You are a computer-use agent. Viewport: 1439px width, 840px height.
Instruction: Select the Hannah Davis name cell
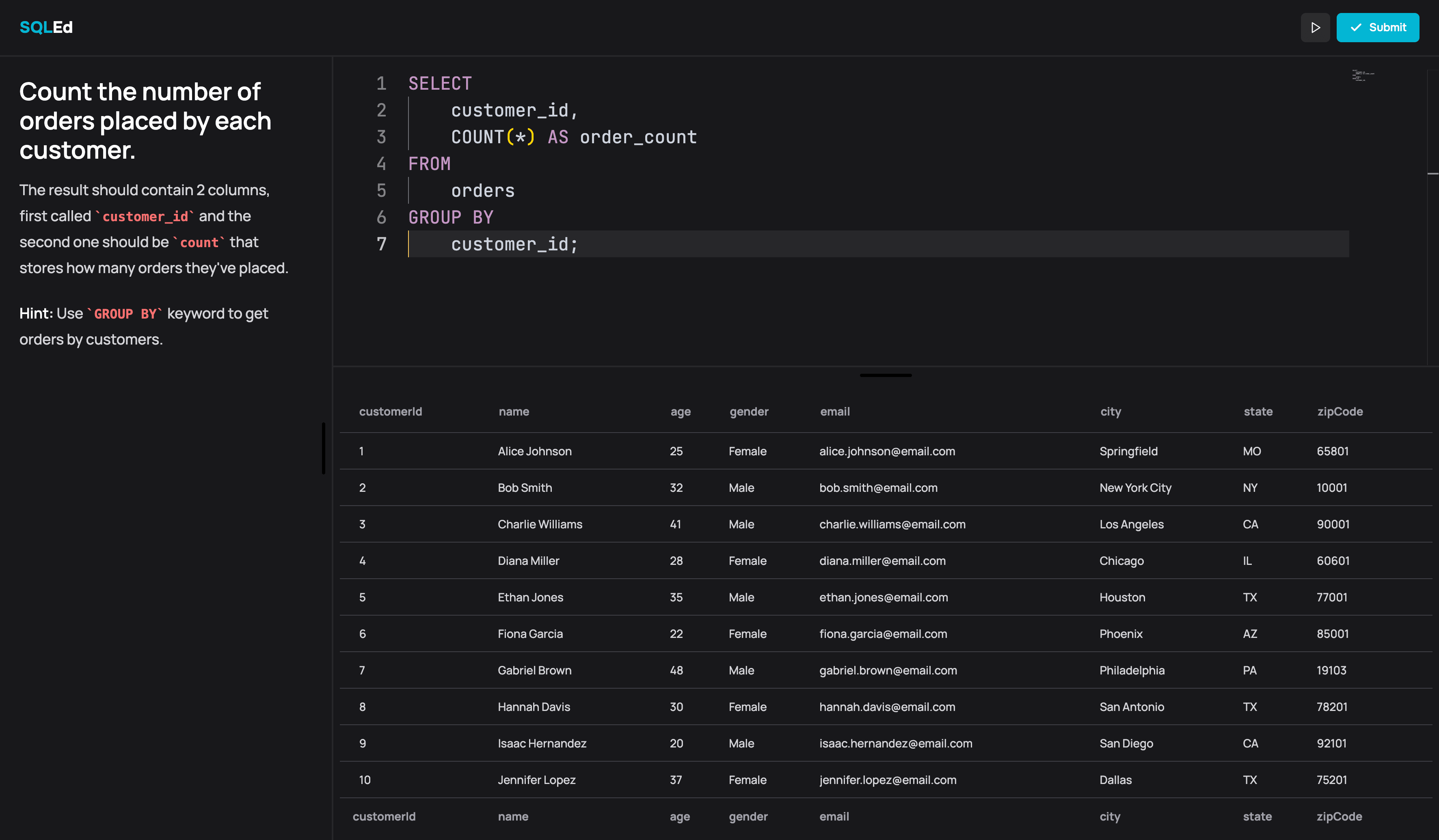point(534,707)
